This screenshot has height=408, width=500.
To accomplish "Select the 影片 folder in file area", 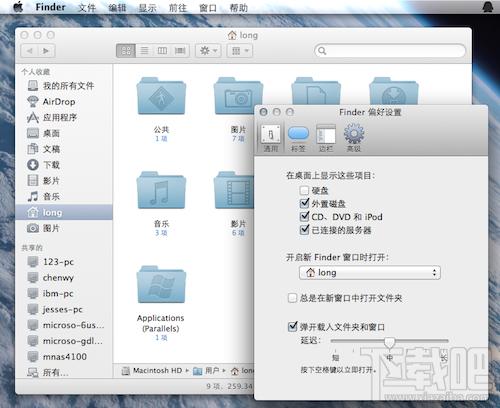I will point(234,191).
